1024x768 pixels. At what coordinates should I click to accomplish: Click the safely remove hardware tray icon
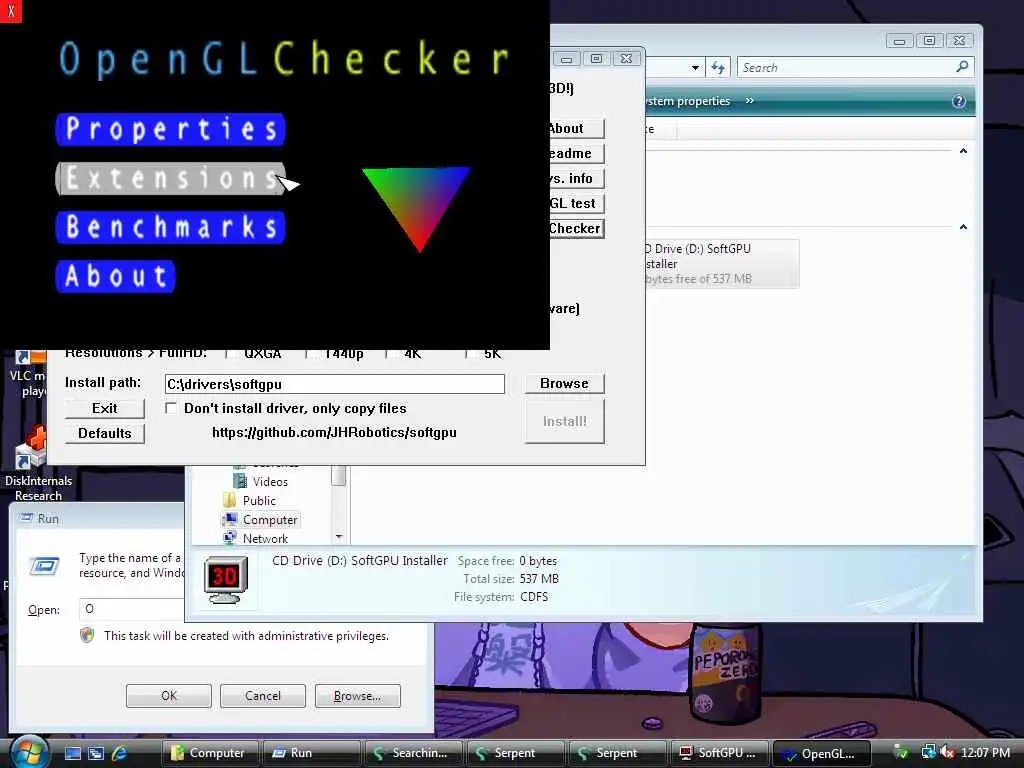click(x=901, y=752)
